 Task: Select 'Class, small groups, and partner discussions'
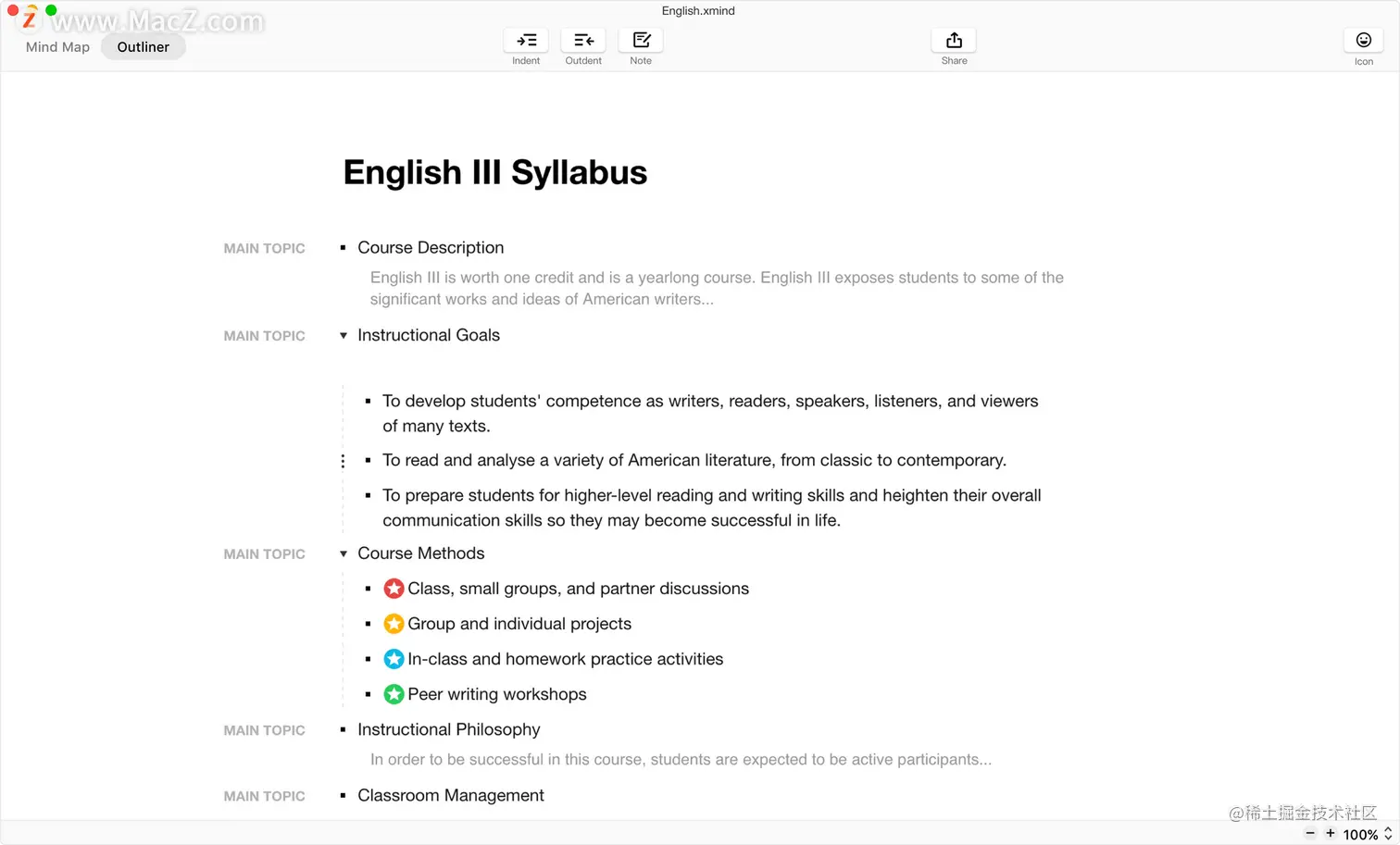[x=579, y=589]
